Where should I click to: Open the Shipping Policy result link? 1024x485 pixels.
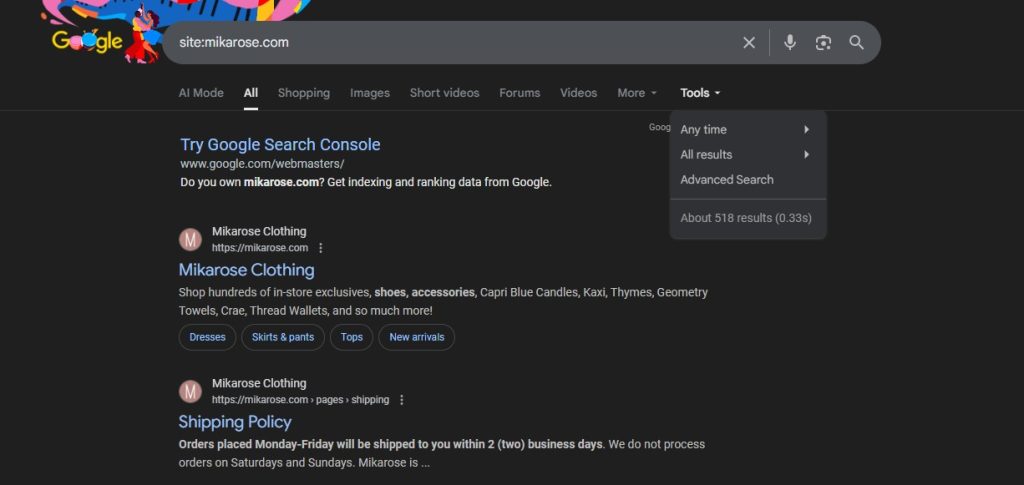pos(235,422)
